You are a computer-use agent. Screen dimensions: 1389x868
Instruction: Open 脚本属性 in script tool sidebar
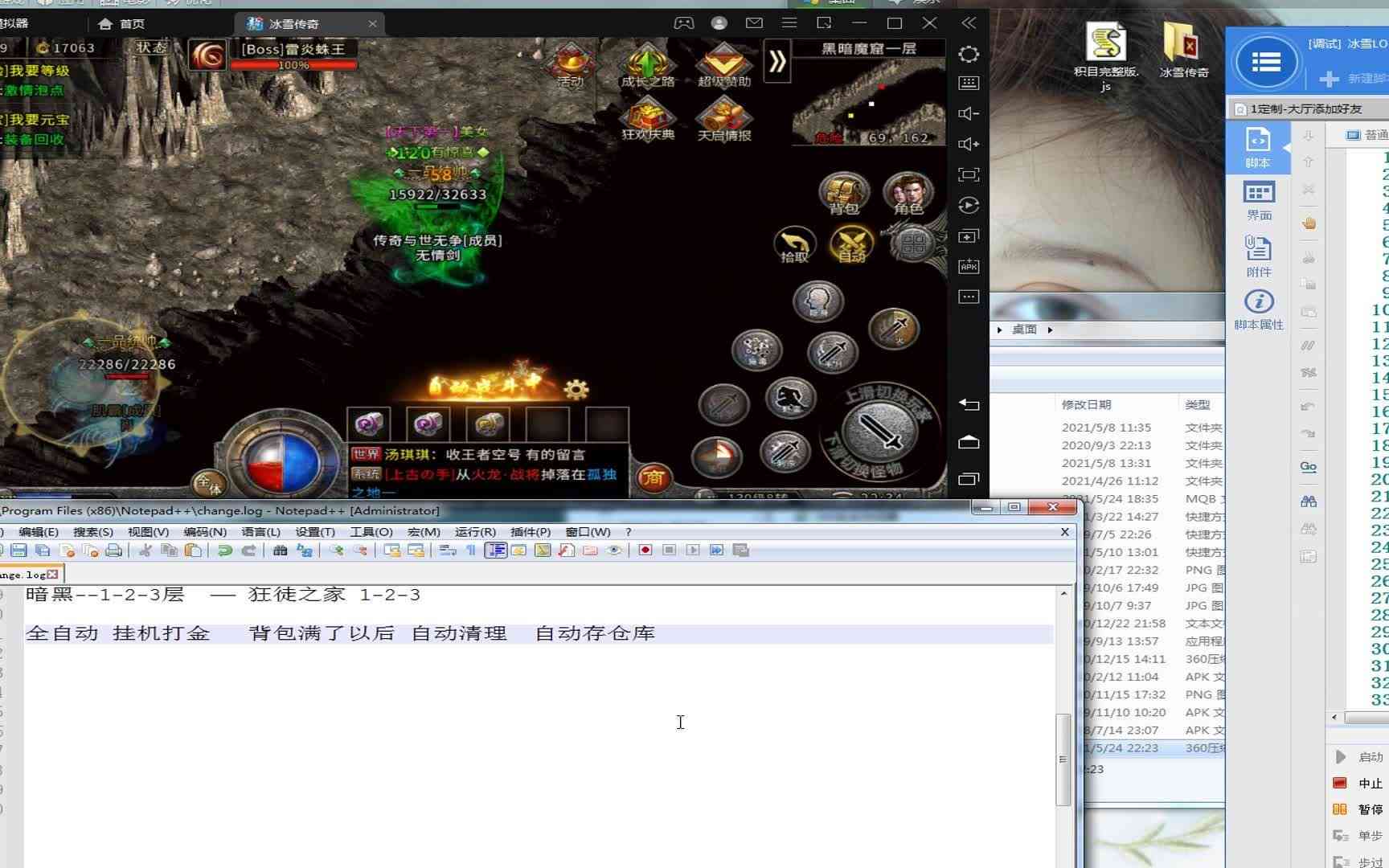1259,310
